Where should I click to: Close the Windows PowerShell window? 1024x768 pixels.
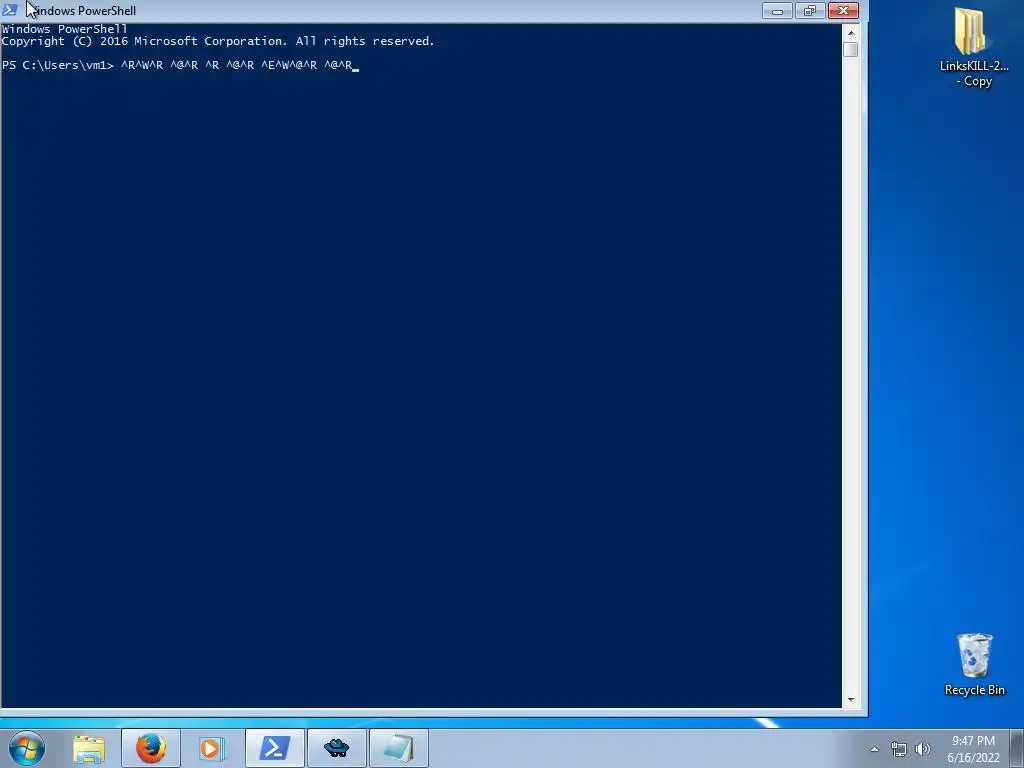click(843, 10)
